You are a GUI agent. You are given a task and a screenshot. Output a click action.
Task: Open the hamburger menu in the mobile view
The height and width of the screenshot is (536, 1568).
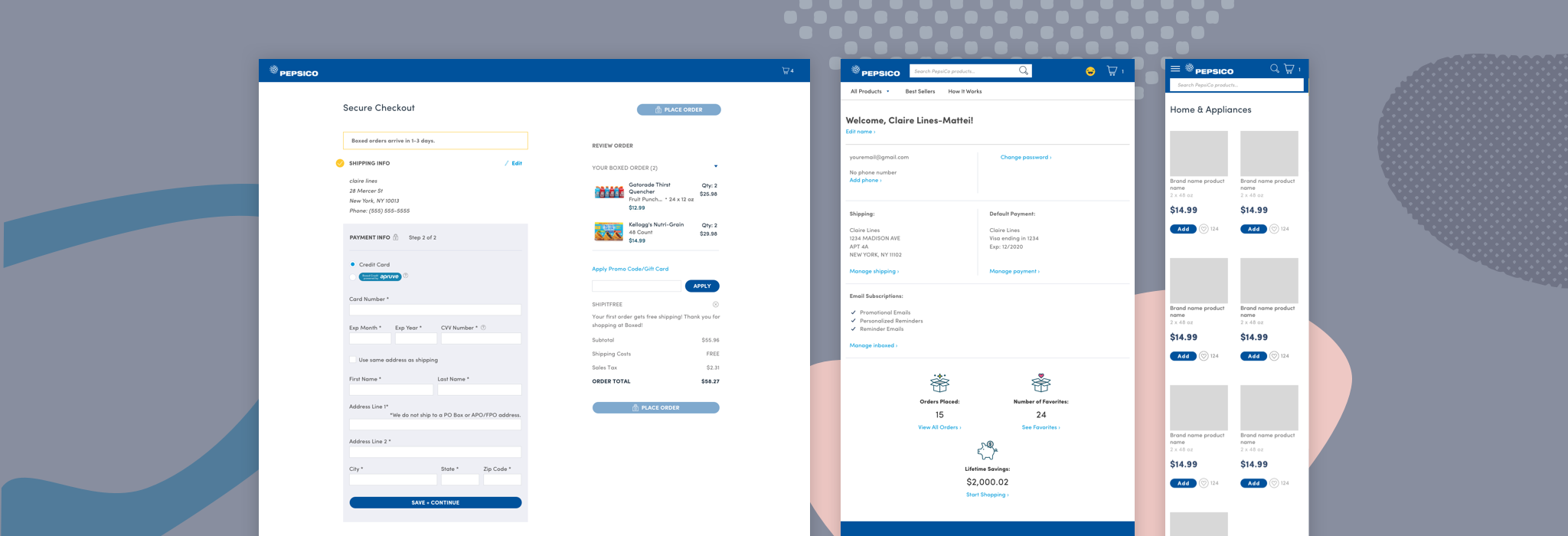click(x=1175, y=69)
